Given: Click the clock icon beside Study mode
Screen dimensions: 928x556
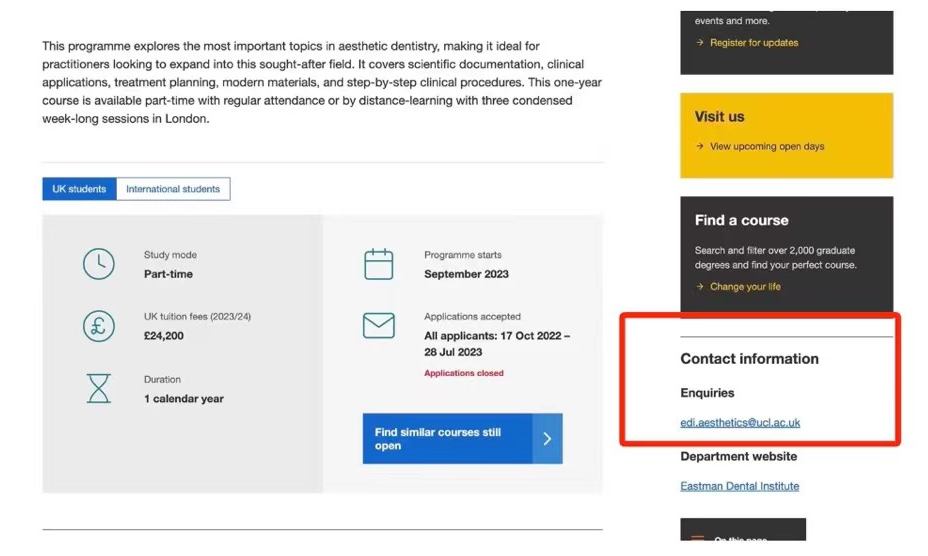Looking at the screenshot, I should pos(98,264).
